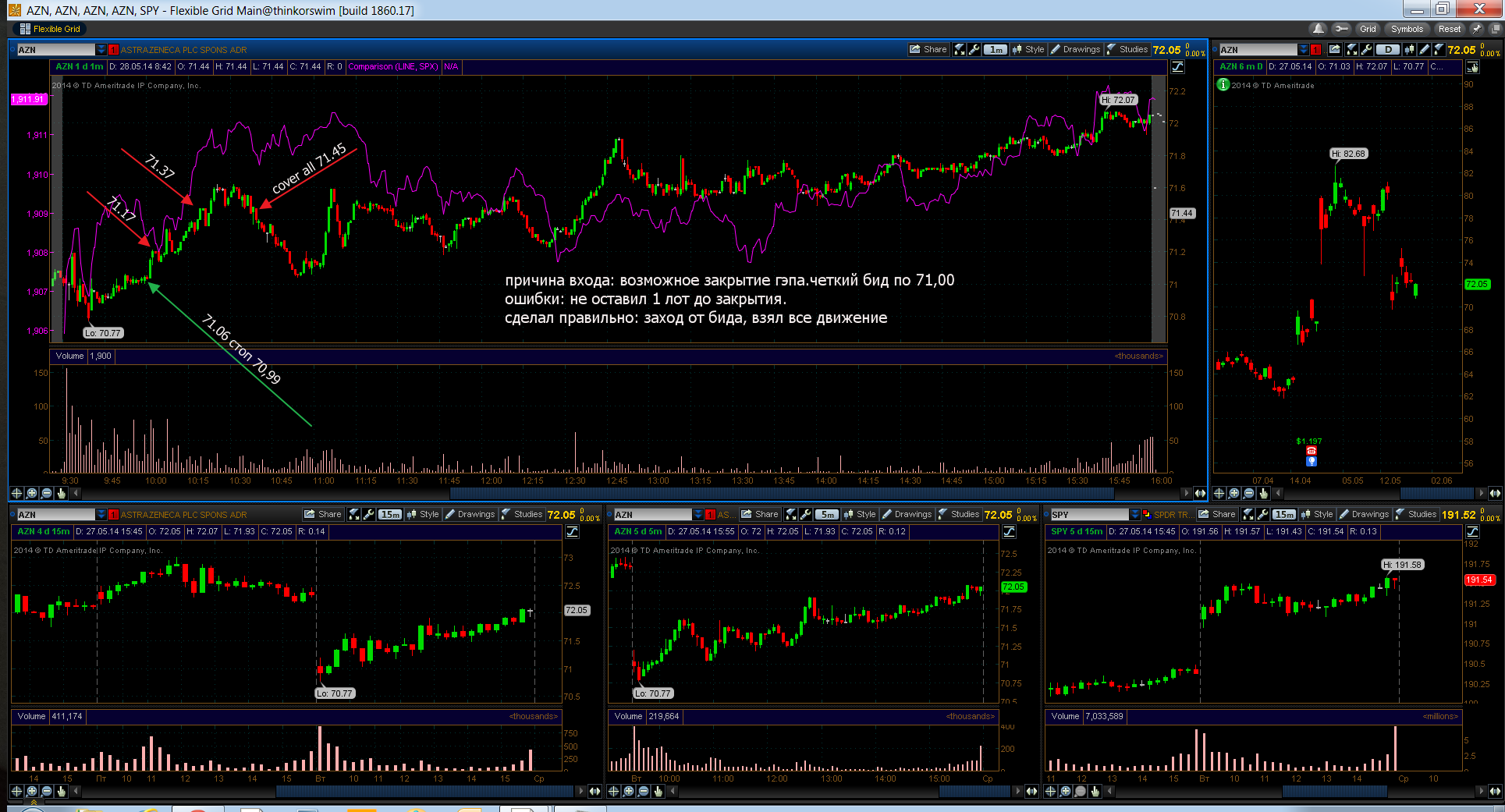
Task: Toggle expansion icon under AZN 15m chart
Action: pyautogui.click(x=595, y=791)
